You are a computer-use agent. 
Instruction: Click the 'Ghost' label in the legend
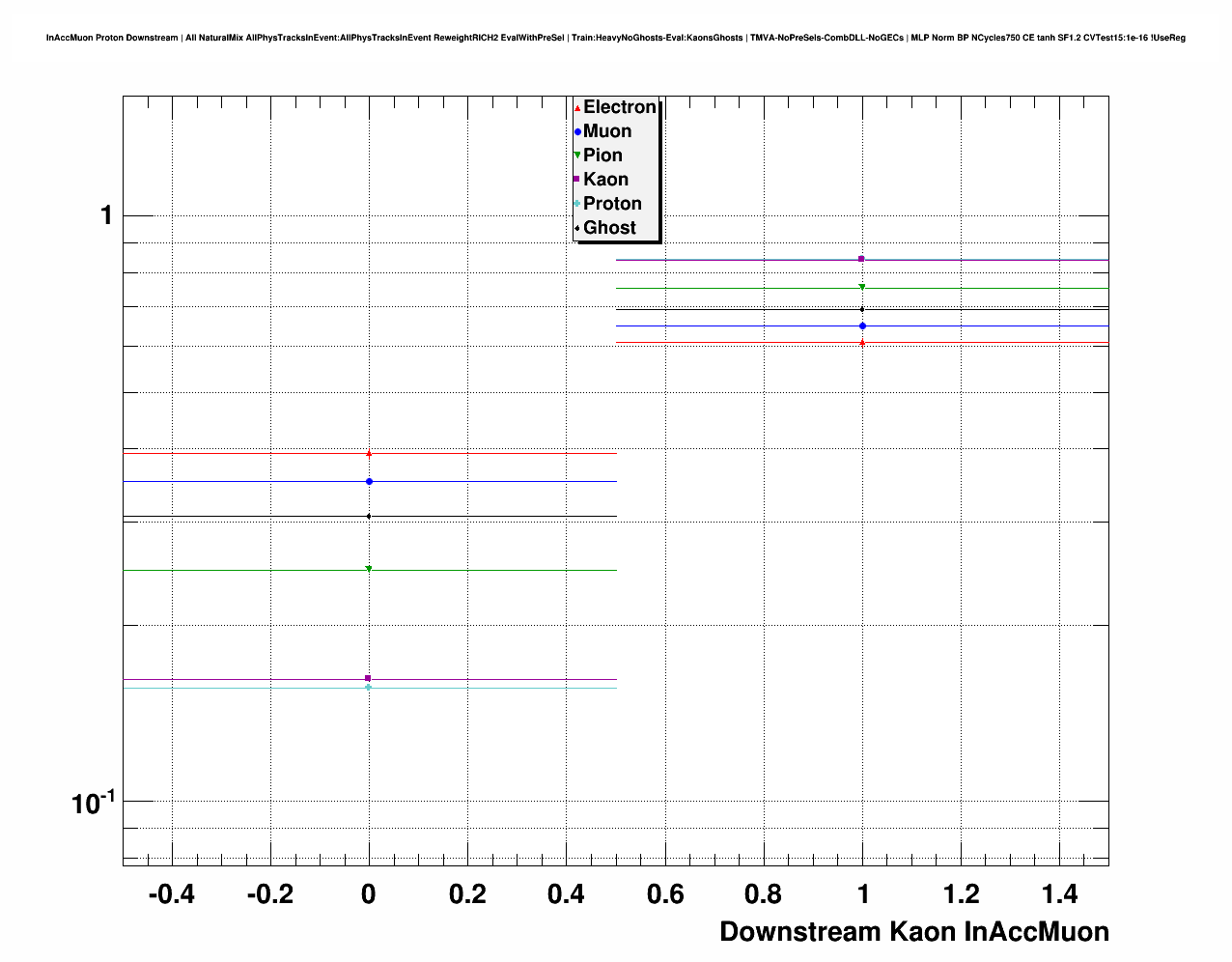click(609, 228)
